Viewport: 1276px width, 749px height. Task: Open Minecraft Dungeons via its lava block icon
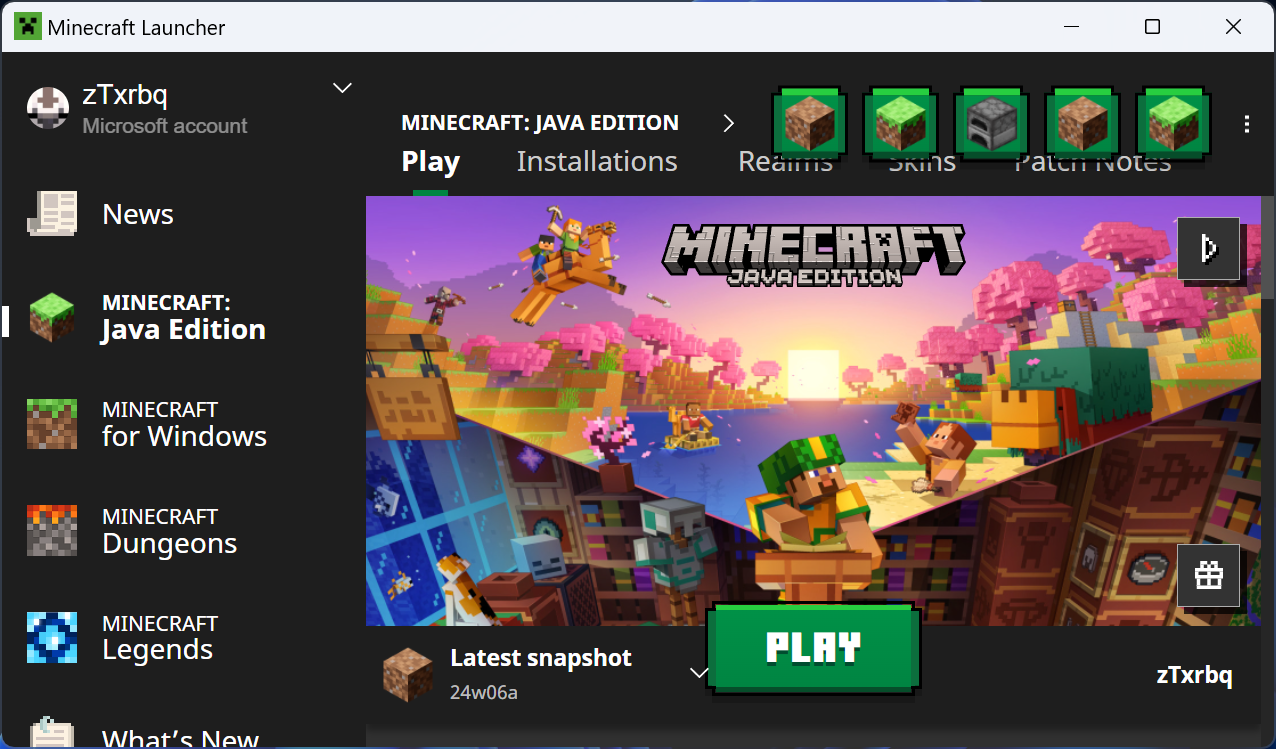coord(52,531)
